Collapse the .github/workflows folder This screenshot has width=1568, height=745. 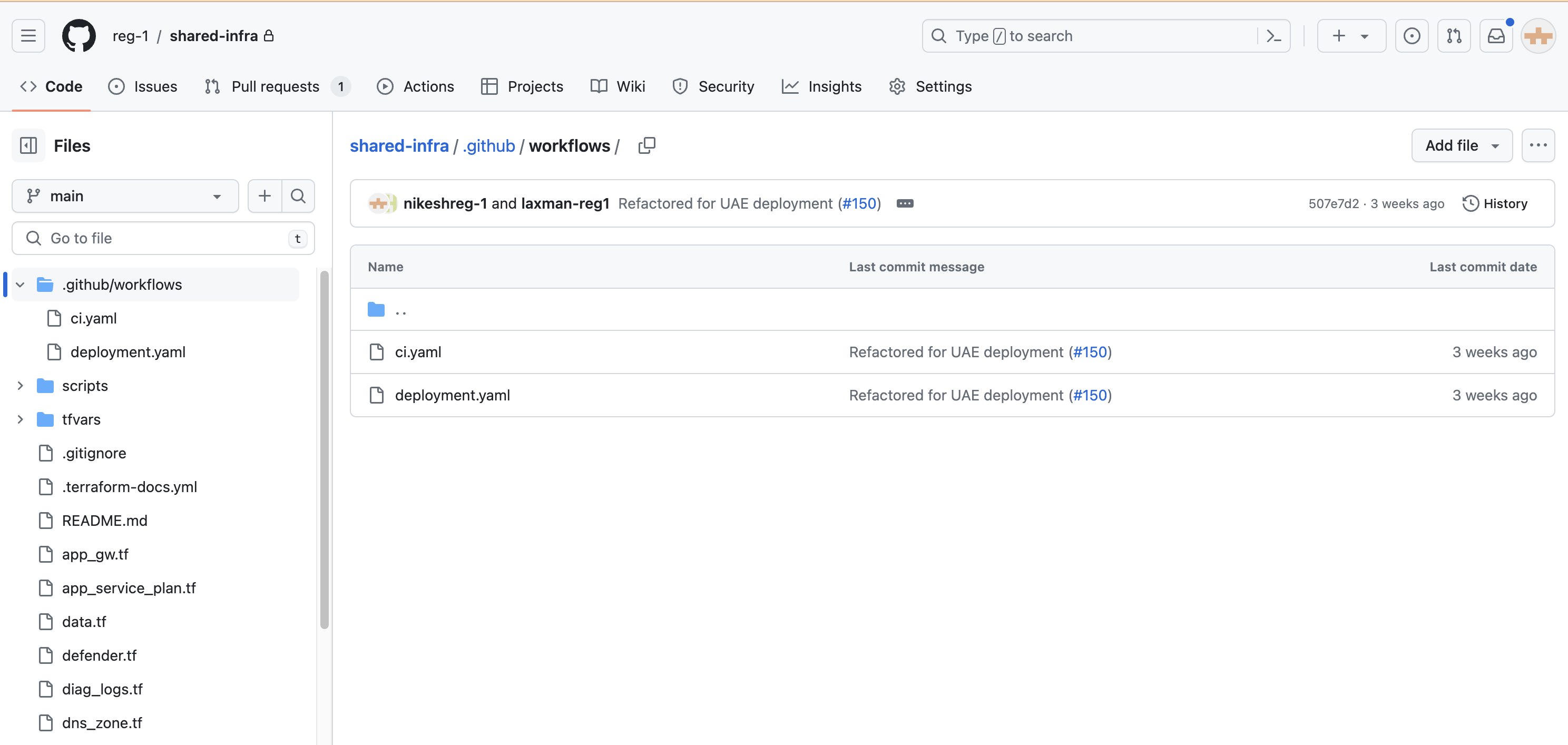pos(21,284)
